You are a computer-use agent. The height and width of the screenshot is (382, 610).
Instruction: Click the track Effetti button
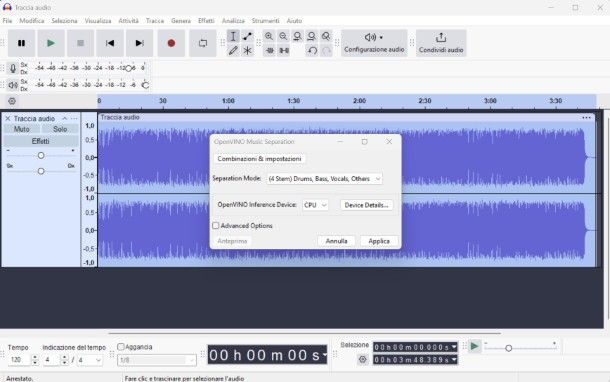tap(40, 141)
